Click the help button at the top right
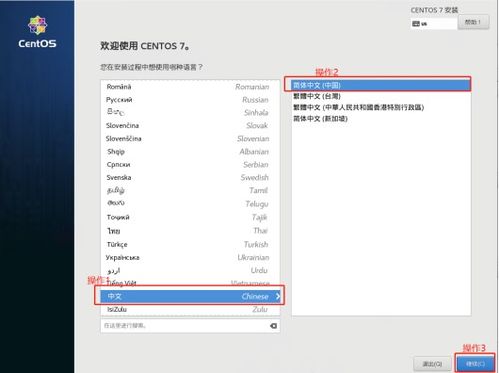This screenshot has width=499, height=373. tap(473, 22)
